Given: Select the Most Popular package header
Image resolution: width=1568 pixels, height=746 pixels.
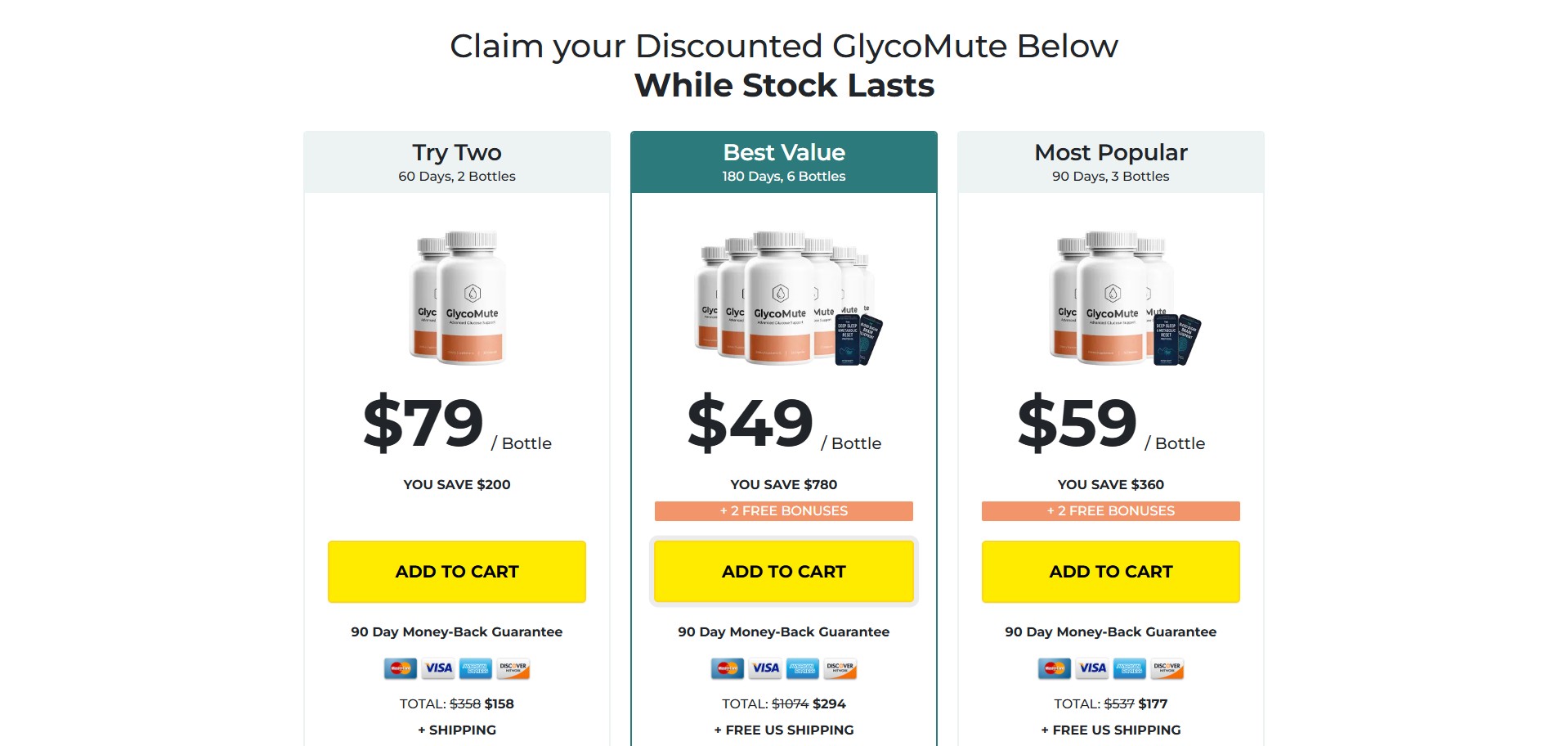Looking at the screenshot, I should pos(1111,162).
